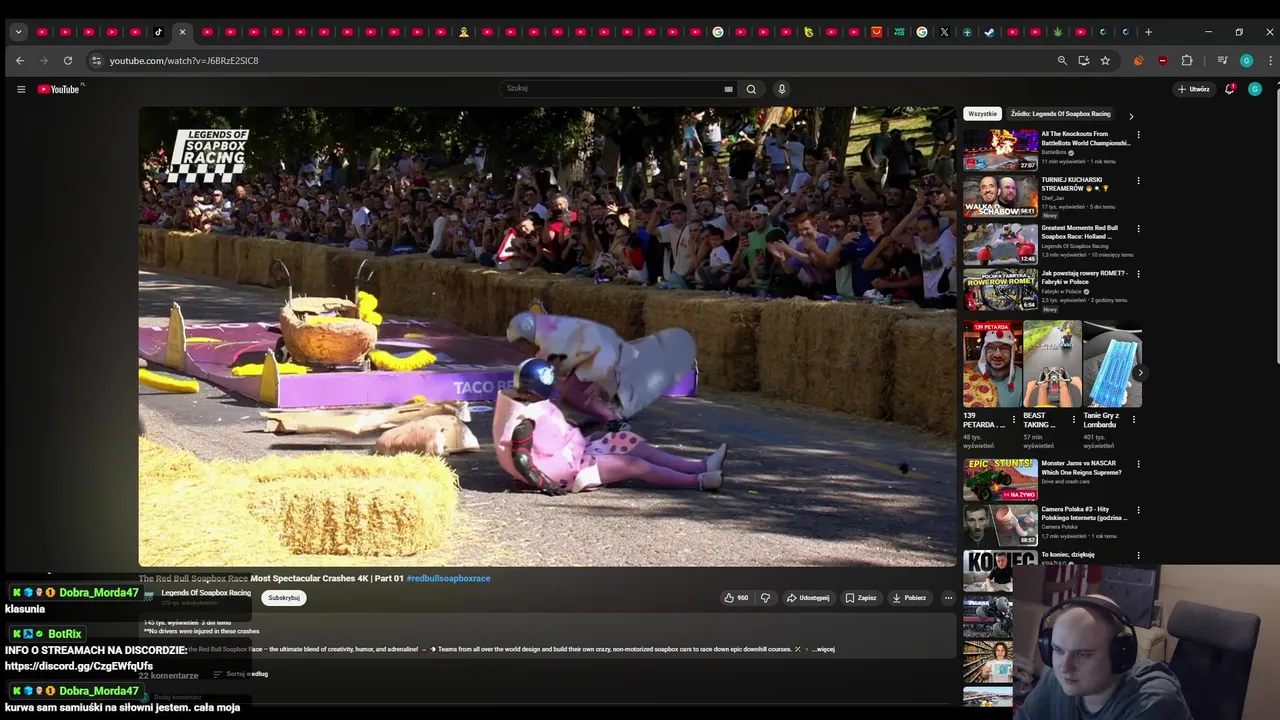The height and width of the screenshot is (720, 1280).
Task: Open options for Greatest Moments Red Bull video
Action: pos(1138,229)
